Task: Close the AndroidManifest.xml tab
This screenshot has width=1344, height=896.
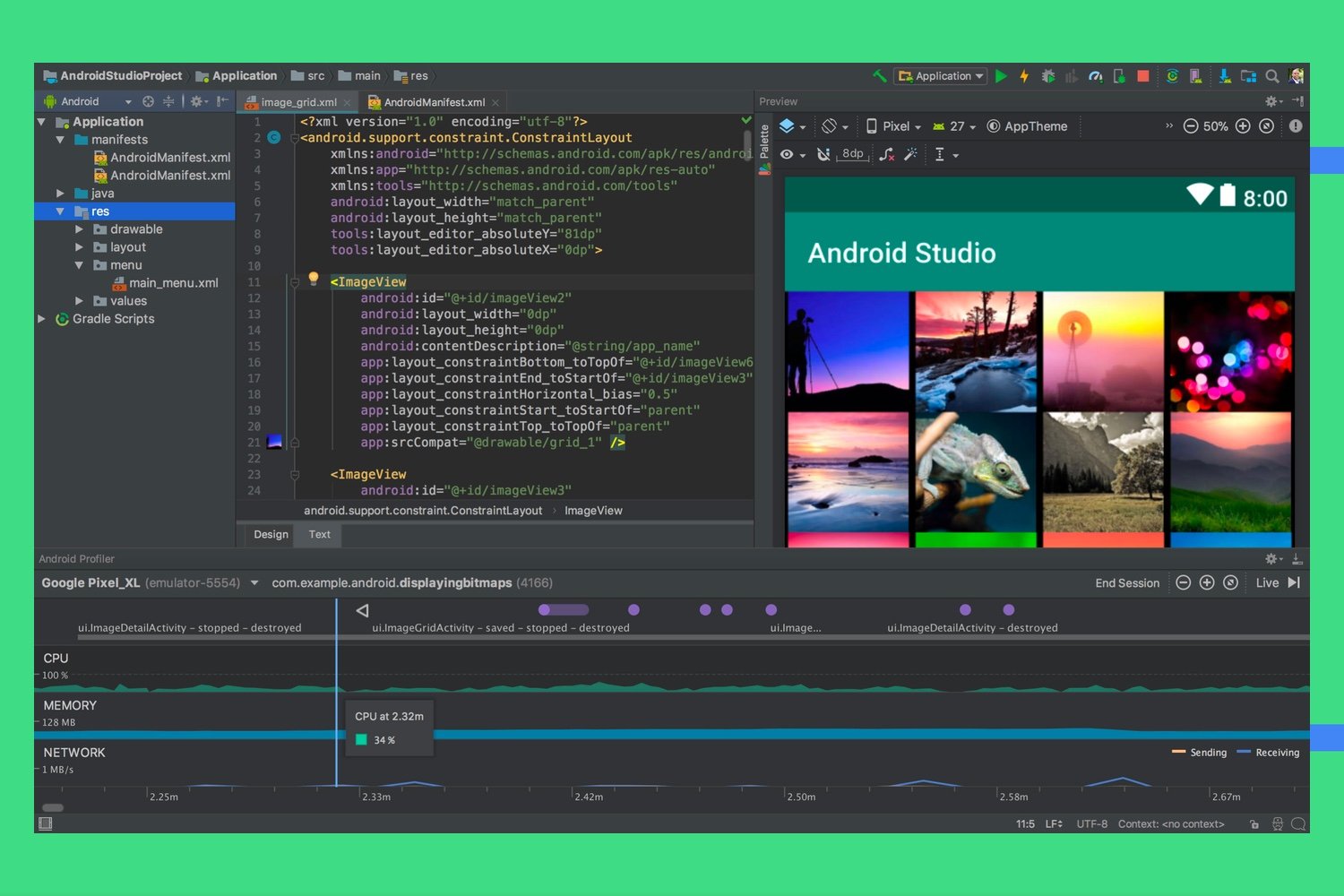Action: pyautogui.click(x=495, y=103)
